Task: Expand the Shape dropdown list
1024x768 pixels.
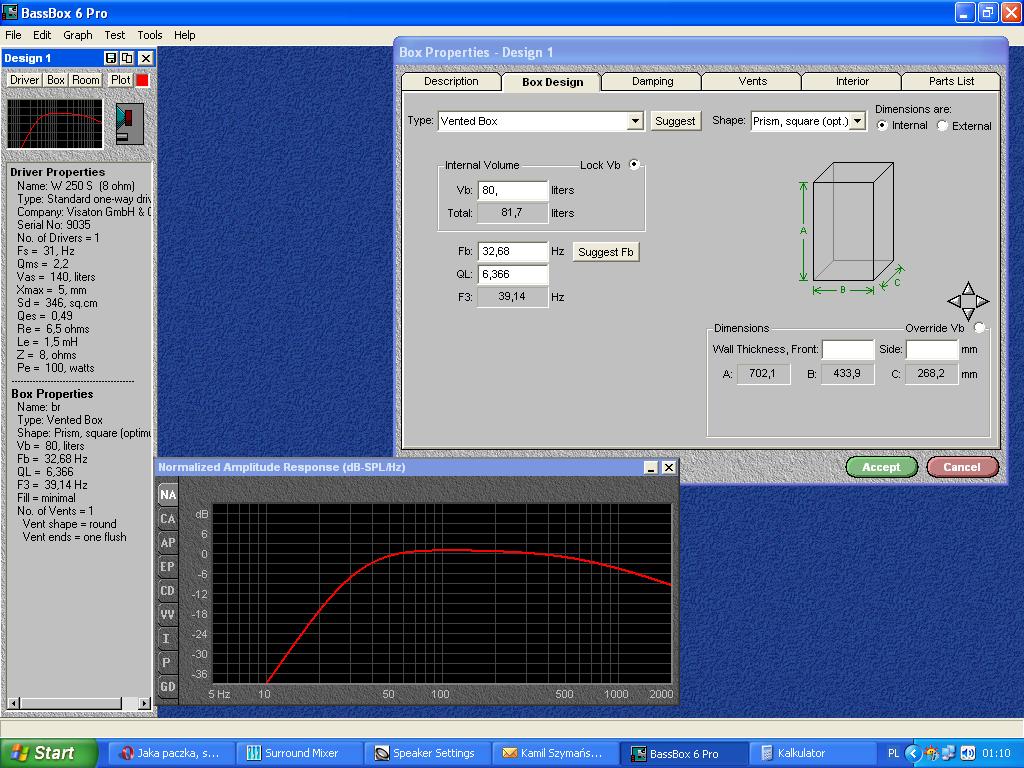Action: pyautogui.click(x=857, y=121)
